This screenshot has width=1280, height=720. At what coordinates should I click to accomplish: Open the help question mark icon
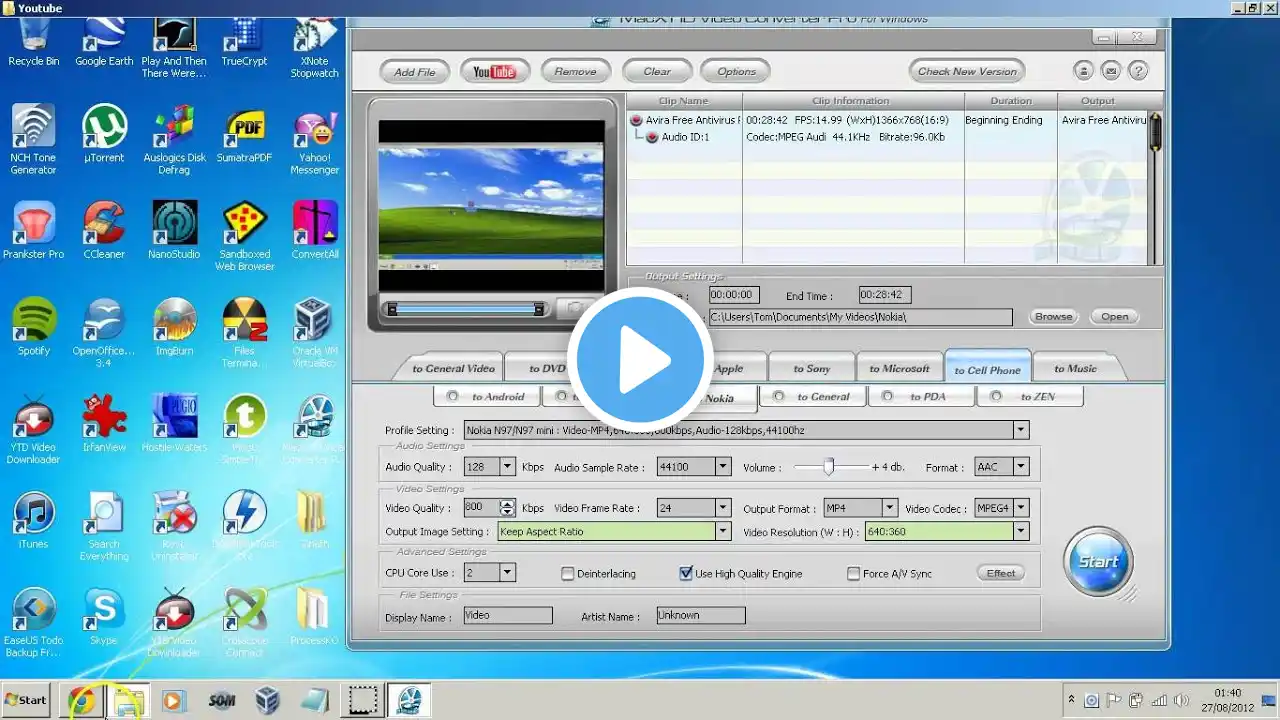click(1137, 71)
